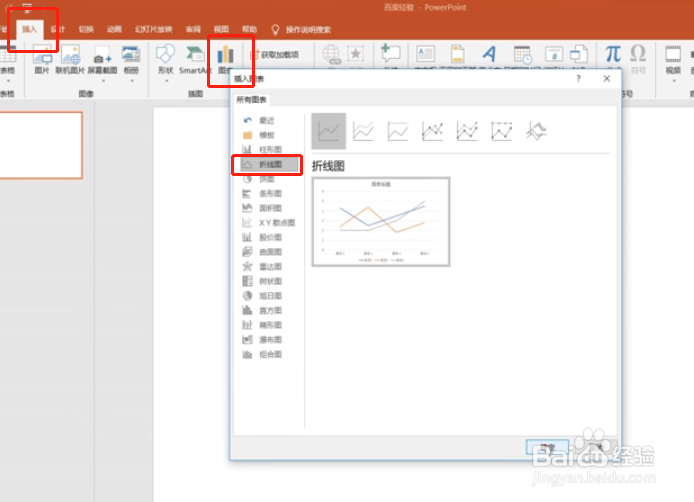
Task: Click the 视频 video icon
Action: pos(673,54)
